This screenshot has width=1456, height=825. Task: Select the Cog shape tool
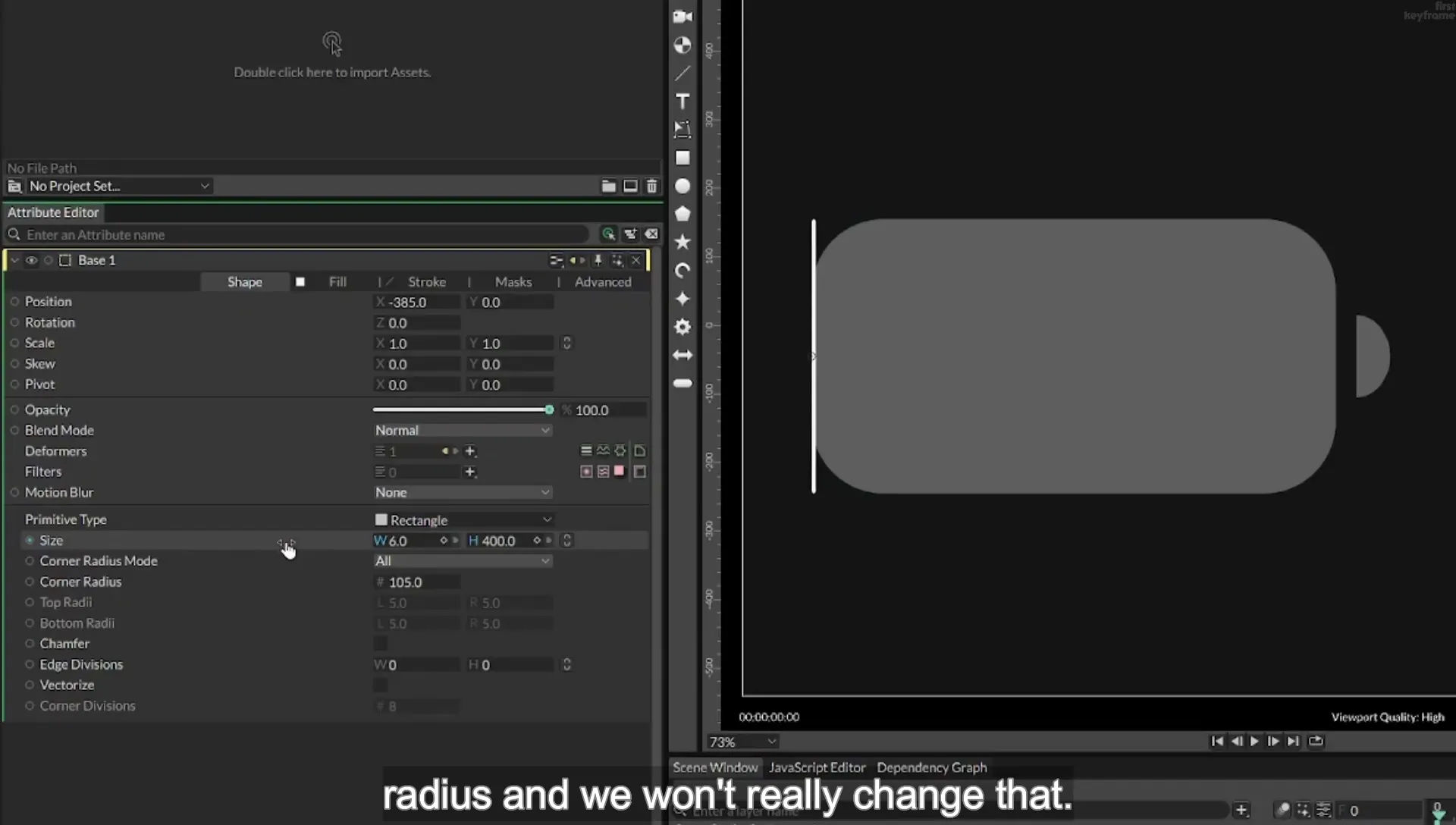tap(682, 326)
